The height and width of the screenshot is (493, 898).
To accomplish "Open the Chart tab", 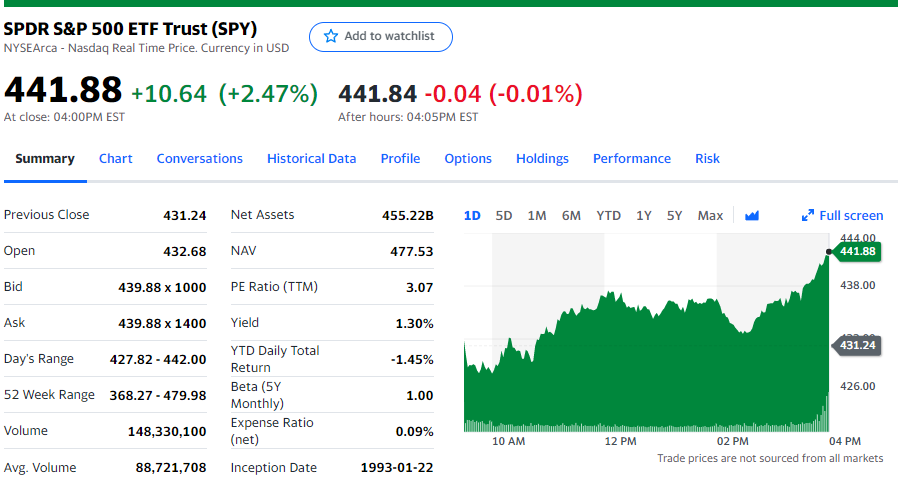I will point(116,158).
